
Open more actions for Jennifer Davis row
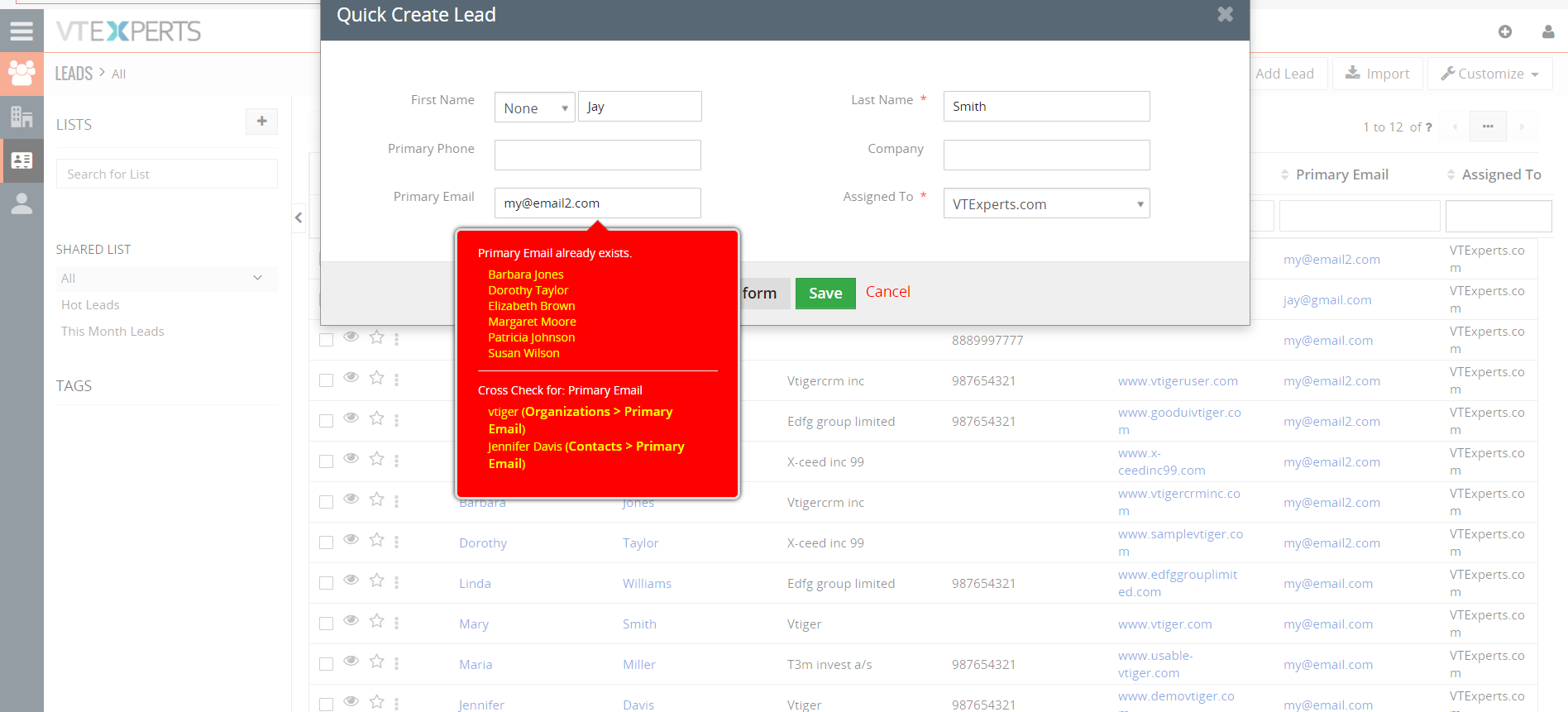(x=396, y=704)
